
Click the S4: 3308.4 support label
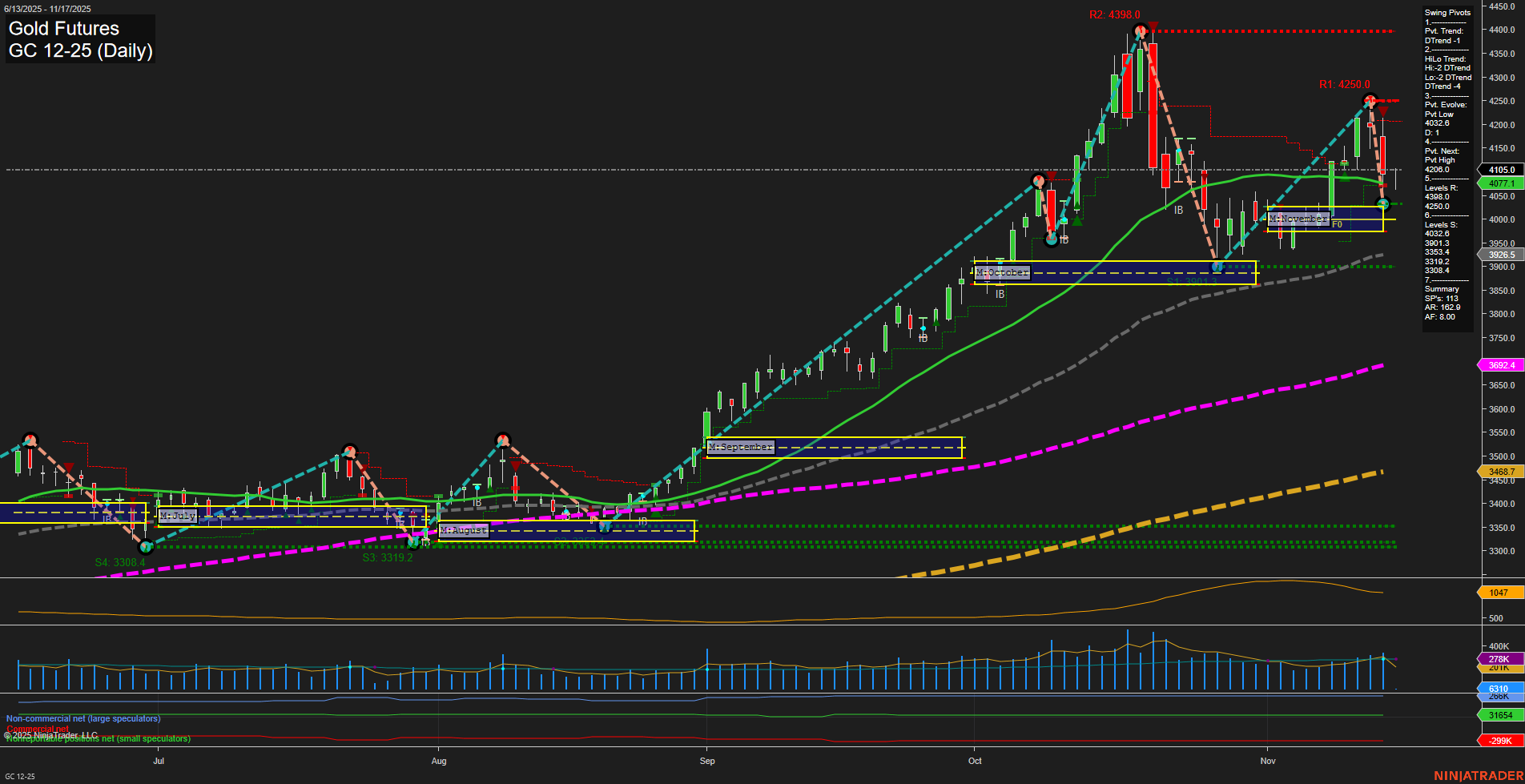pyautogui.click(x=119, y=563)
